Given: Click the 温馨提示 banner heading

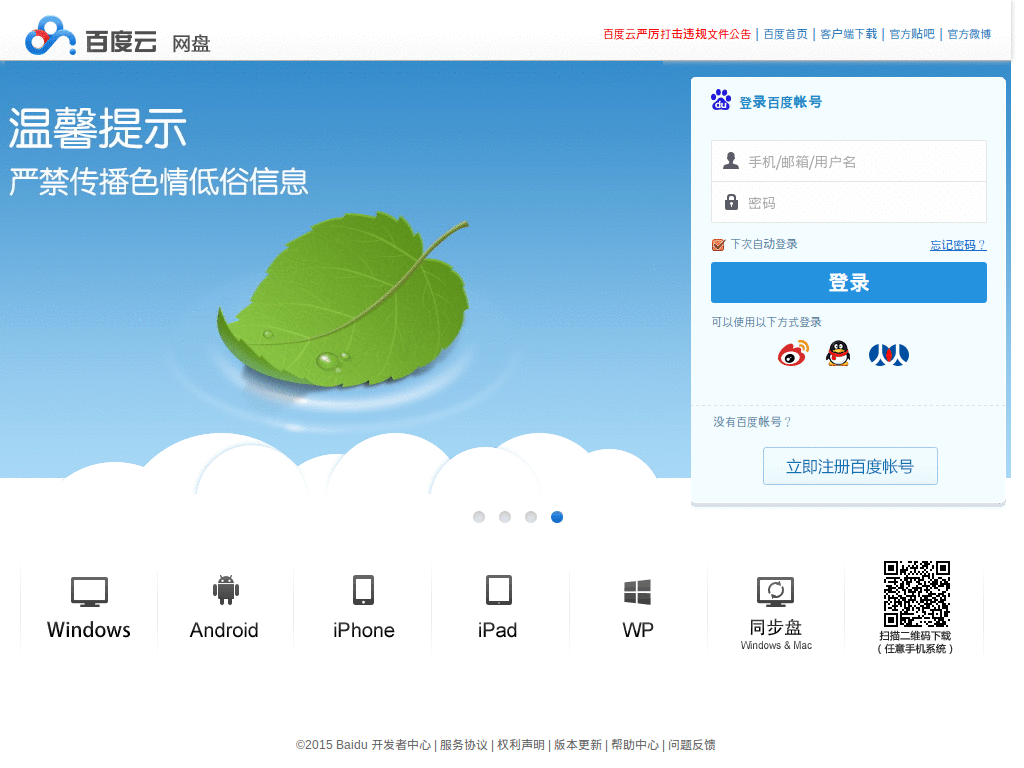Looking at the screenshot, I should tap(98, 128).
